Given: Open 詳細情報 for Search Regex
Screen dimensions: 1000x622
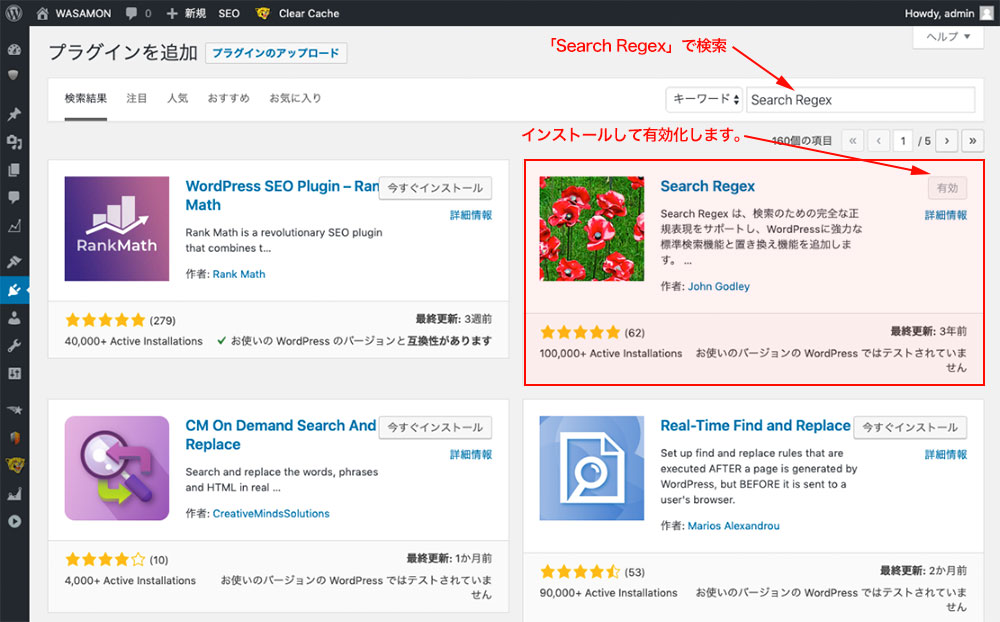Looking at the screenshot, I should (946, 216).
